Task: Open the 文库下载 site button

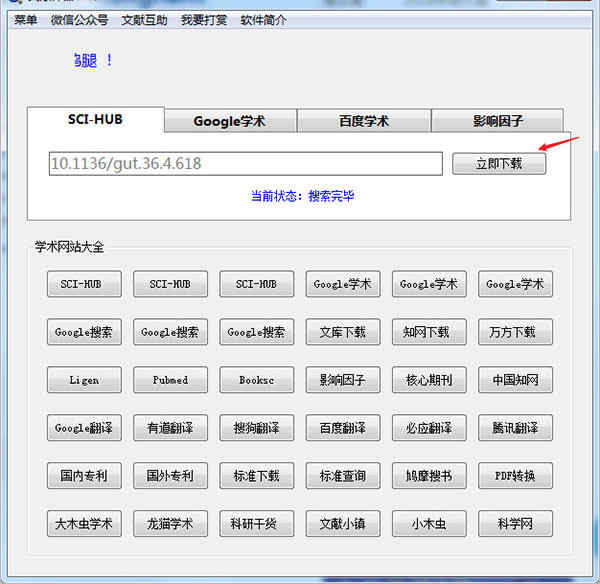Action: click(x=343, y=332)
